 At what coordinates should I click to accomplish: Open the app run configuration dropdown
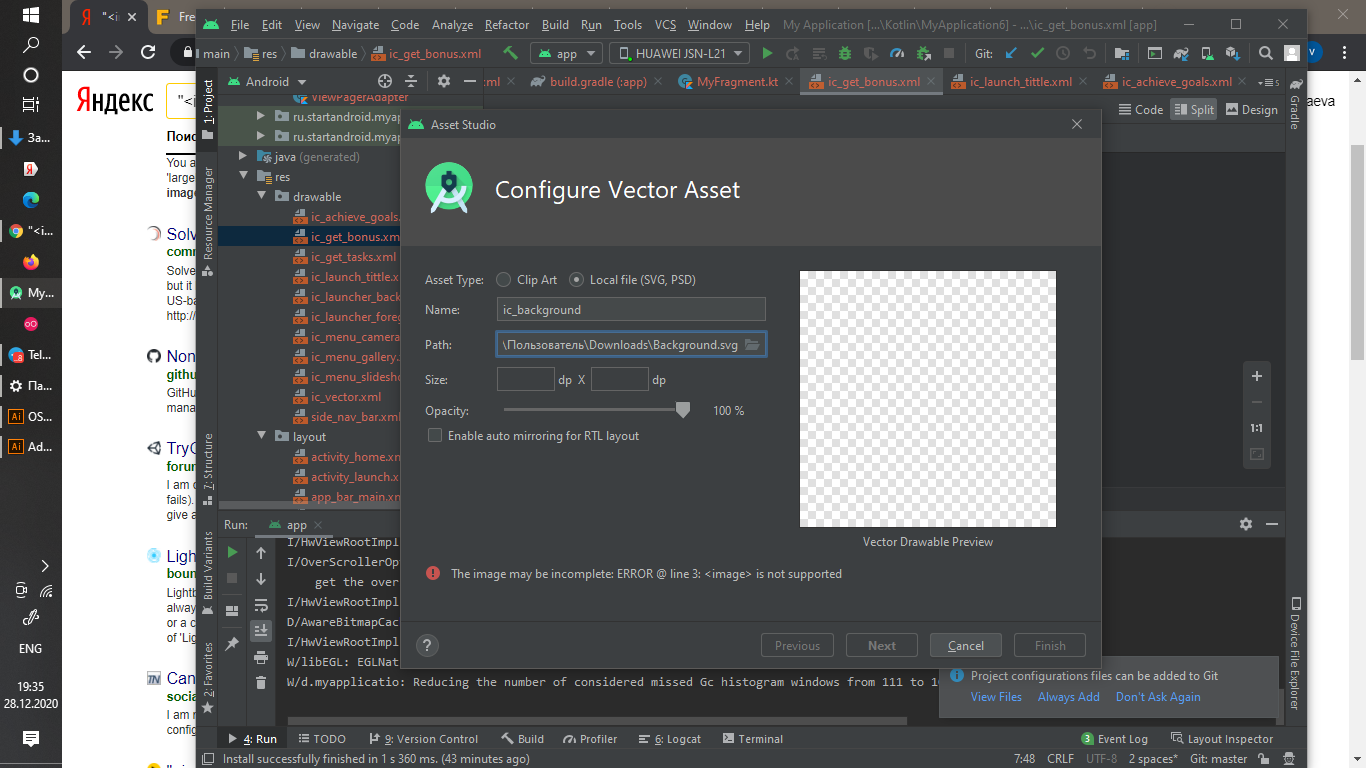click(x=566, y=54)
